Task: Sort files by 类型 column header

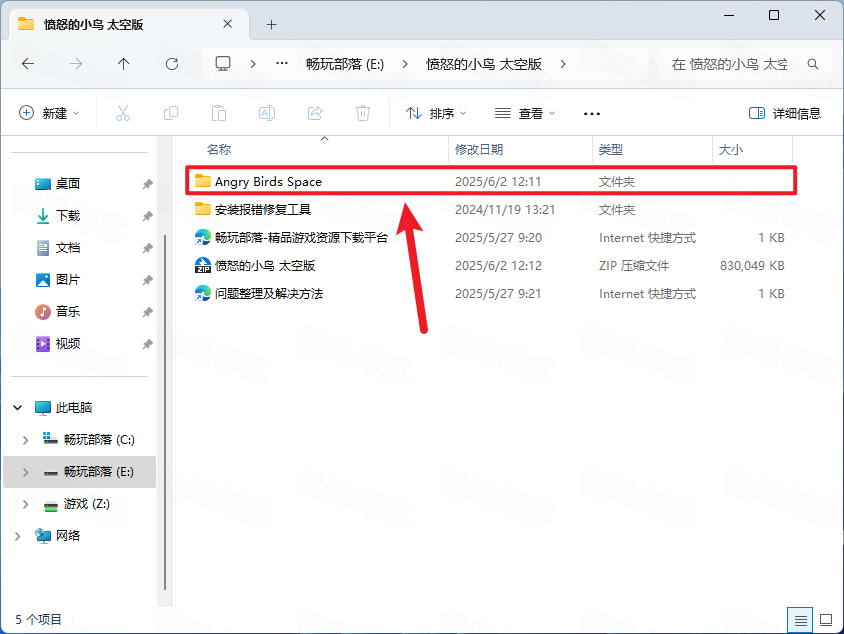Action: 611,150
